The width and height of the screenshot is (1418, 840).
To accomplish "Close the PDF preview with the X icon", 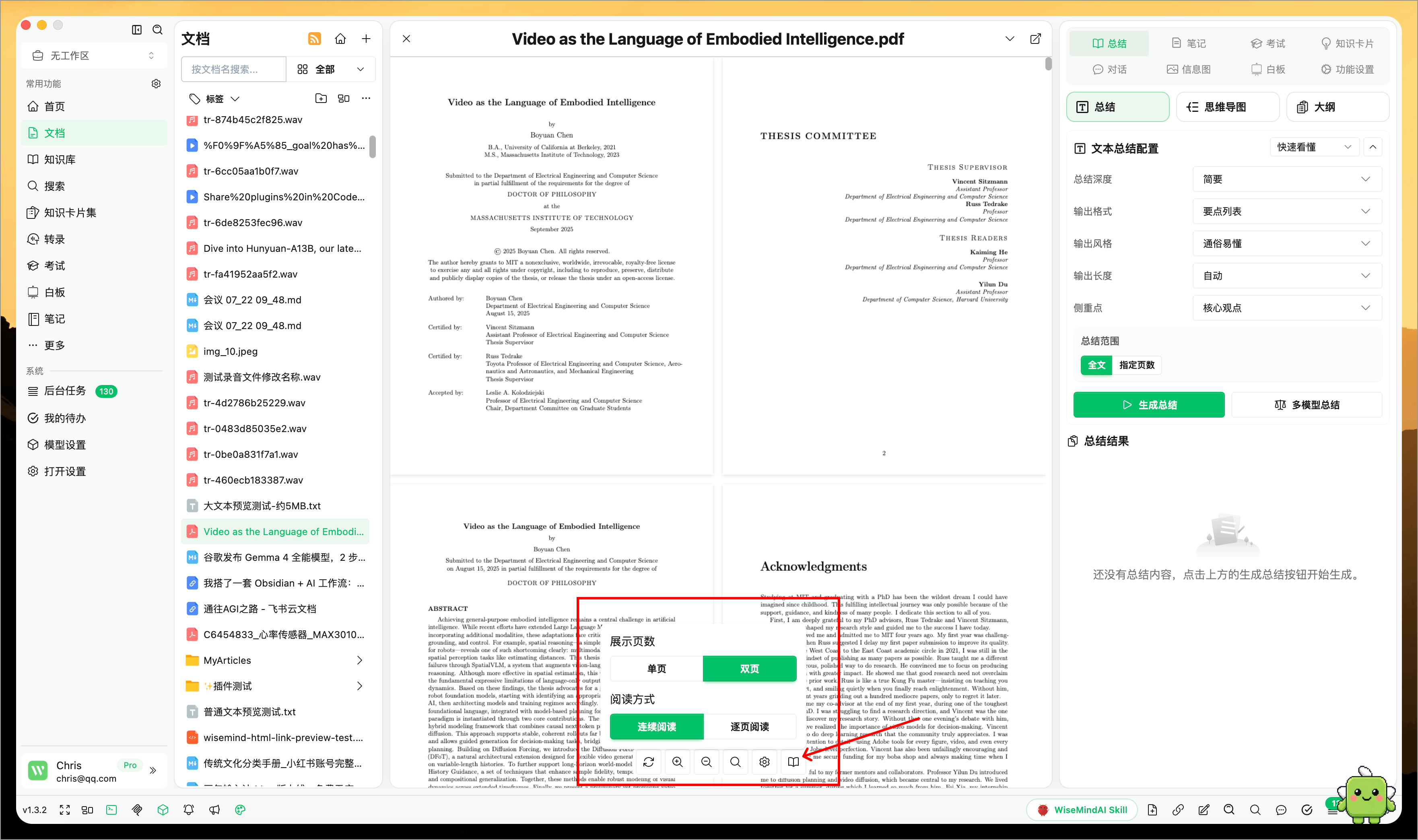I will [406, 39].
